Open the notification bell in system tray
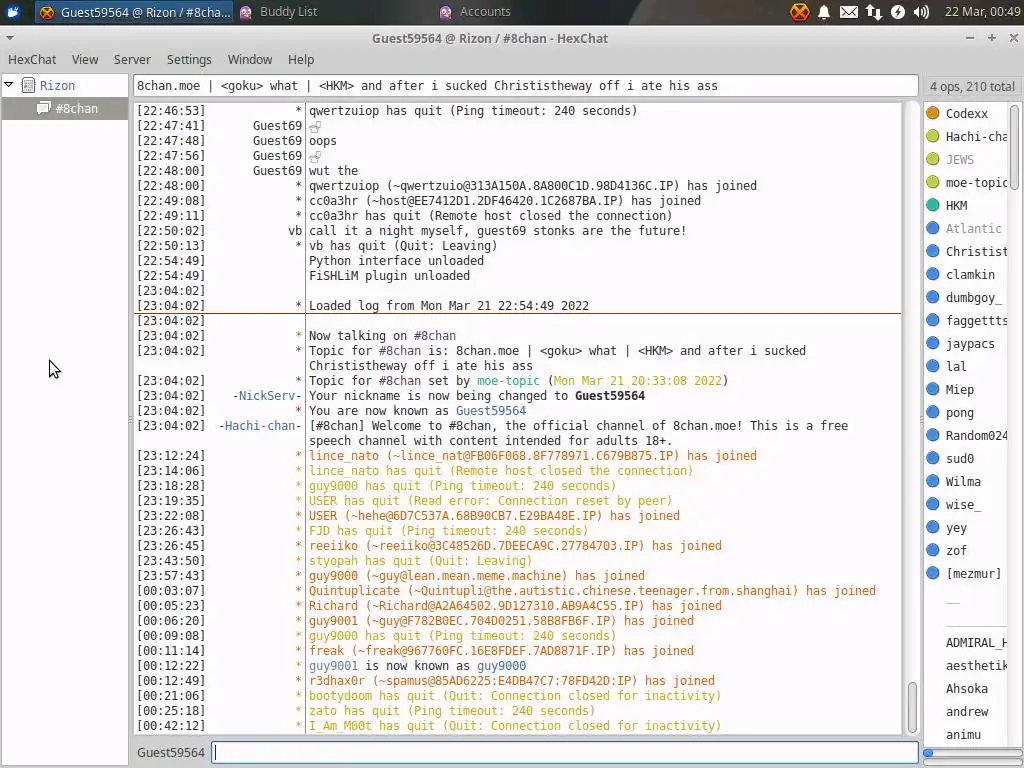Image resolution: width=1024 pixels, height=768 pixels. (x=824, y=12)
